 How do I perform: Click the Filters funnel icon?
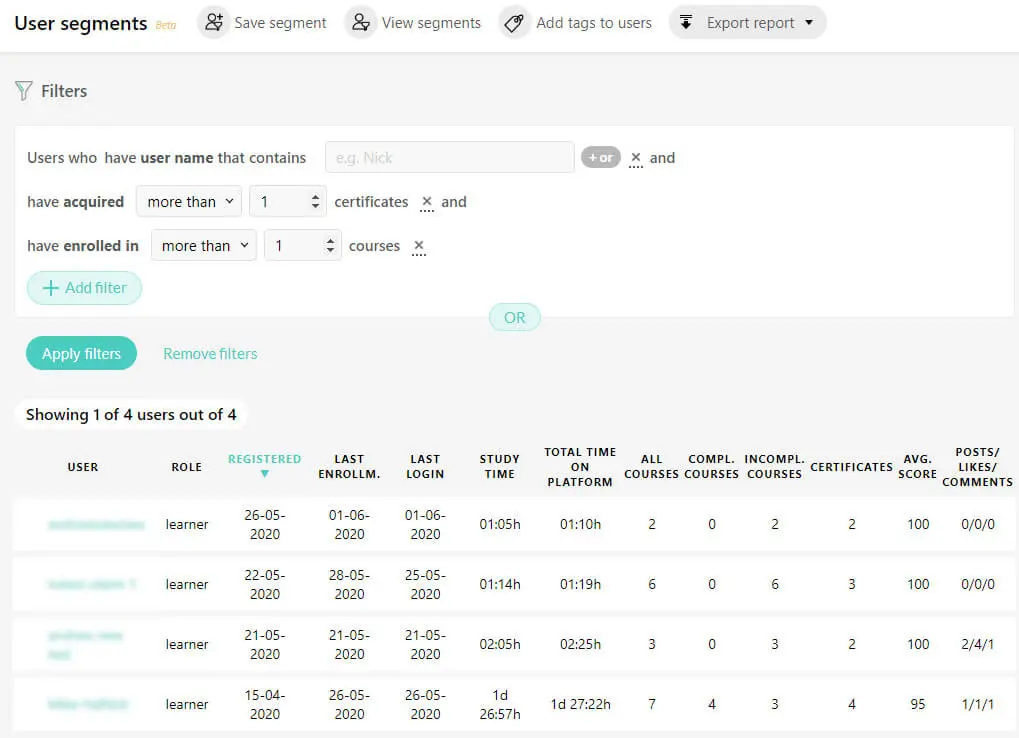point(24,91)
